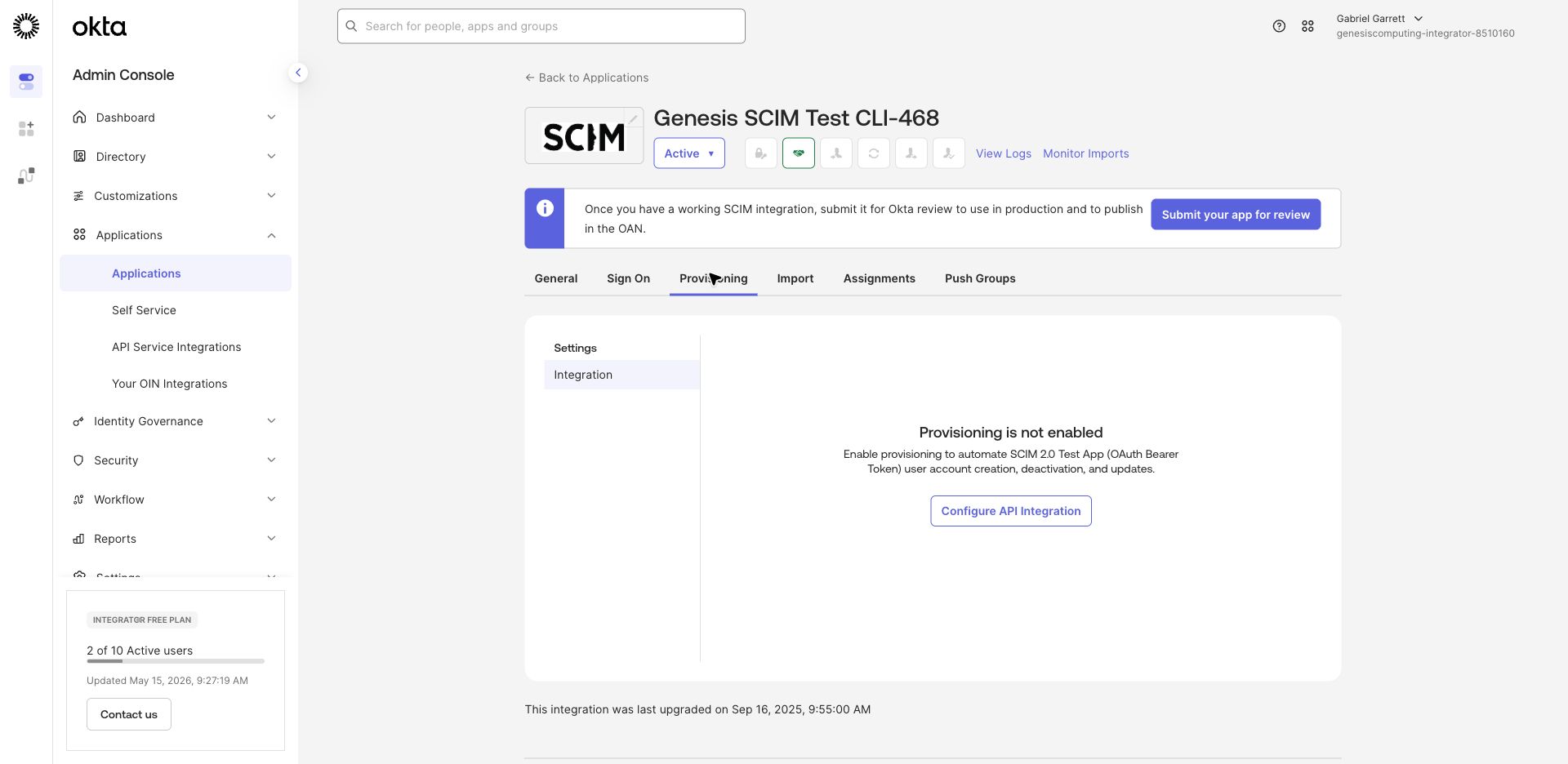1568x764 pixels.
Task: Open the four-dot app launcher icon
Action: [x=1307, y=26]
